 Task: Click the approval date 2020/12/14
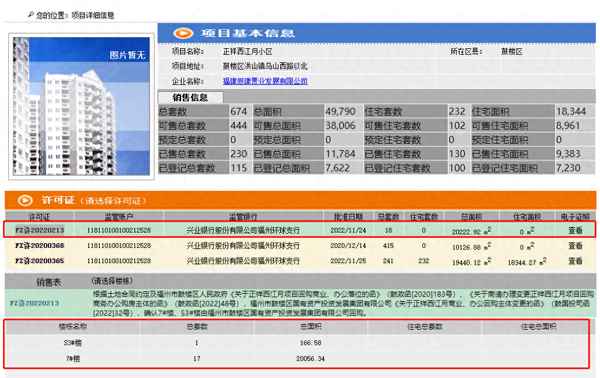[x=348, y=246]
